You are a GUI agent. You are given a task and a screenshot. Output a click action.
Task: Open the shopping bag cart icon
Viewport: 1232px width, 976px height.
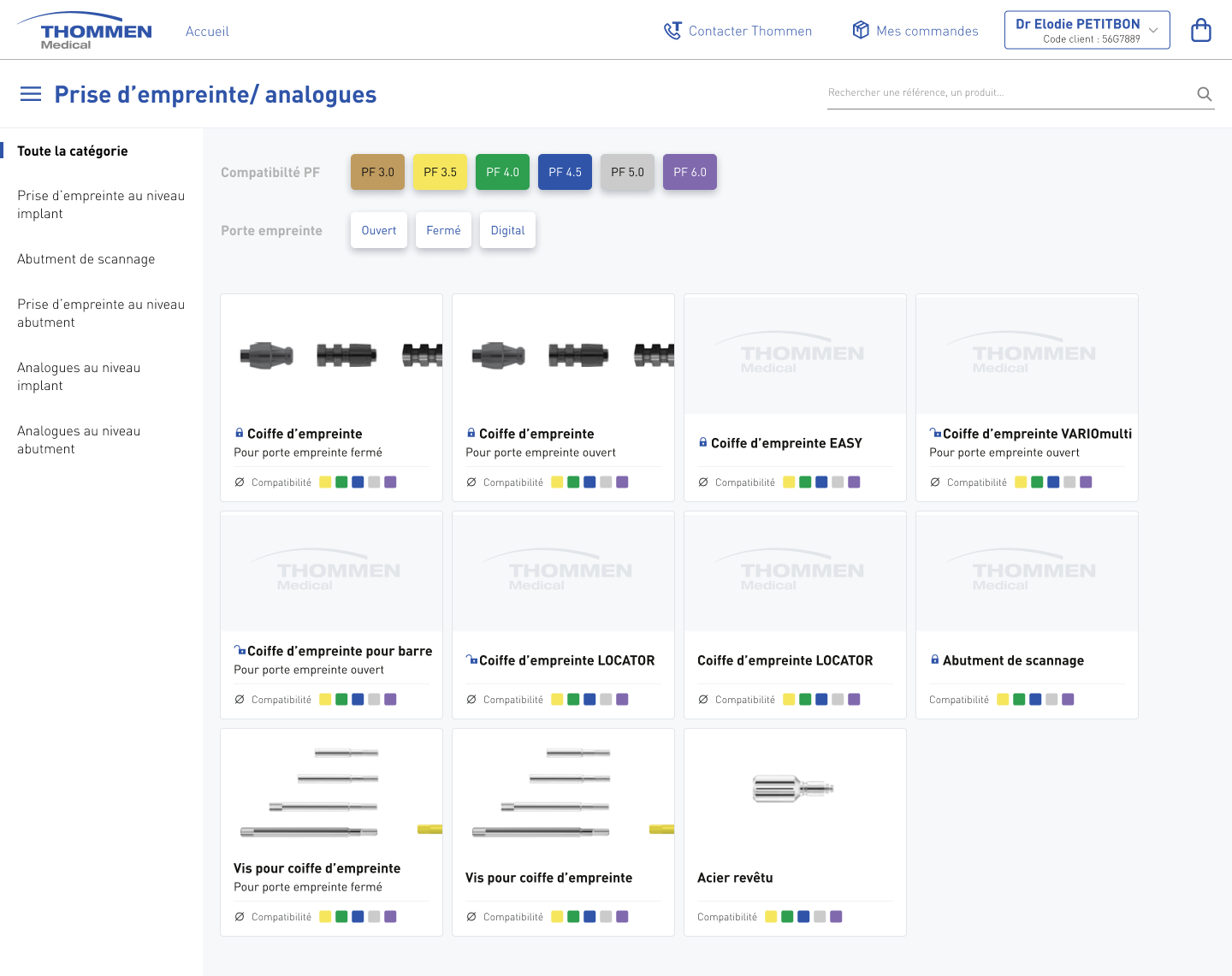click(1201, 30)
